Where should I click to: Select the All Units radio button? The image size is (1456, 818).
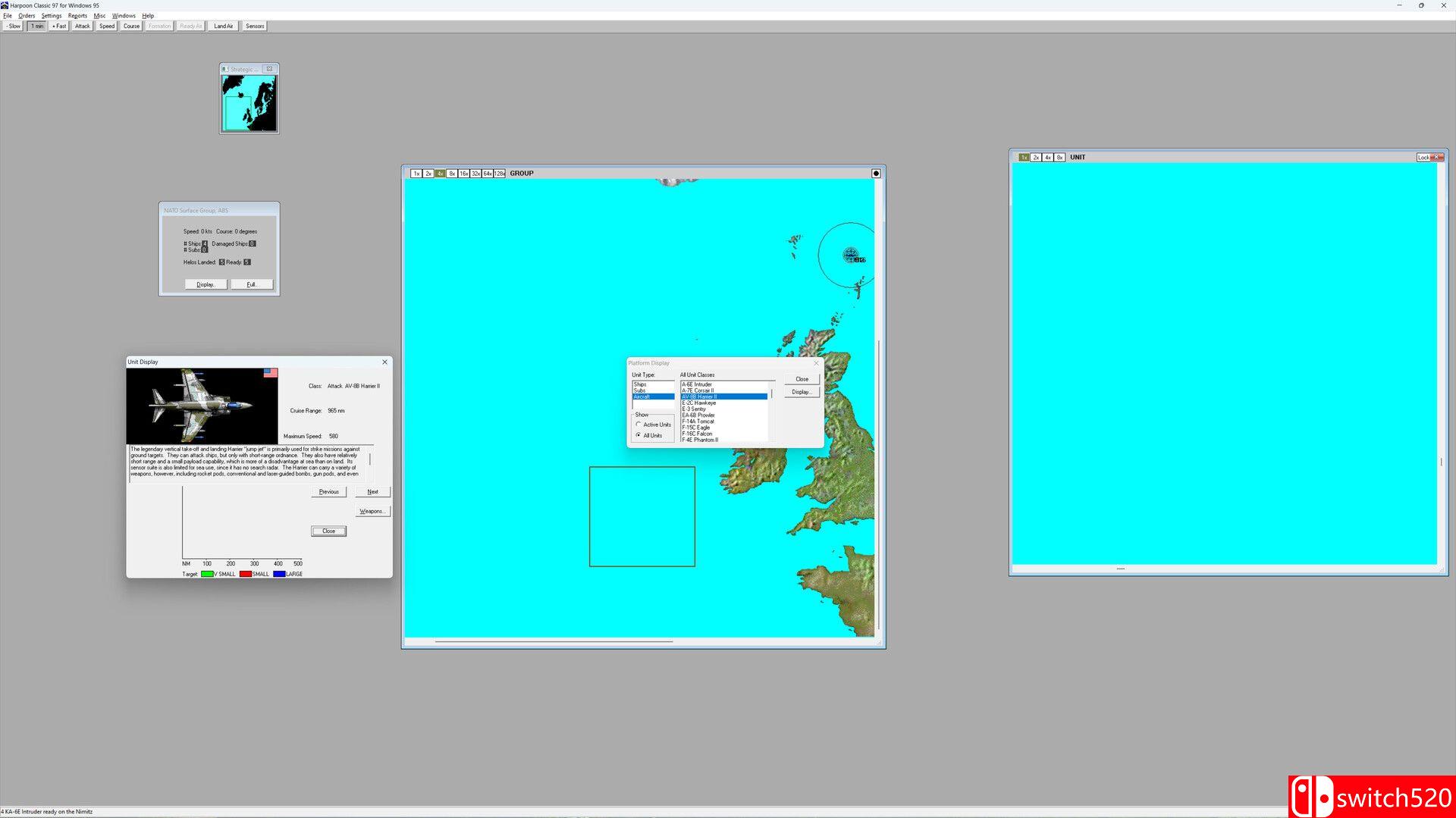(639, 435)
